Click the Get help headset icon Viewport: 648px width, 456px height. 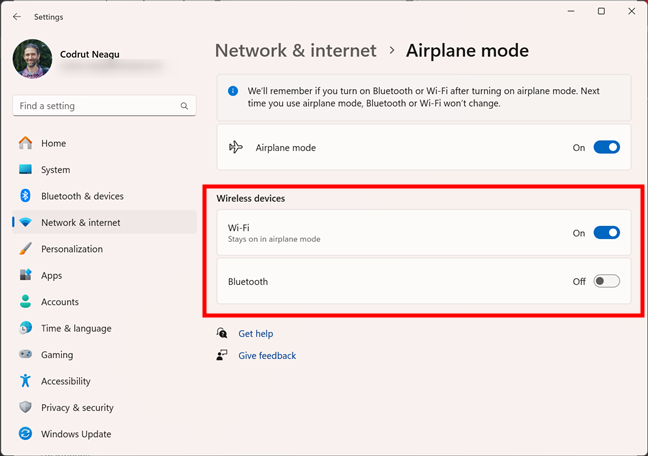[x=222, y=333]
